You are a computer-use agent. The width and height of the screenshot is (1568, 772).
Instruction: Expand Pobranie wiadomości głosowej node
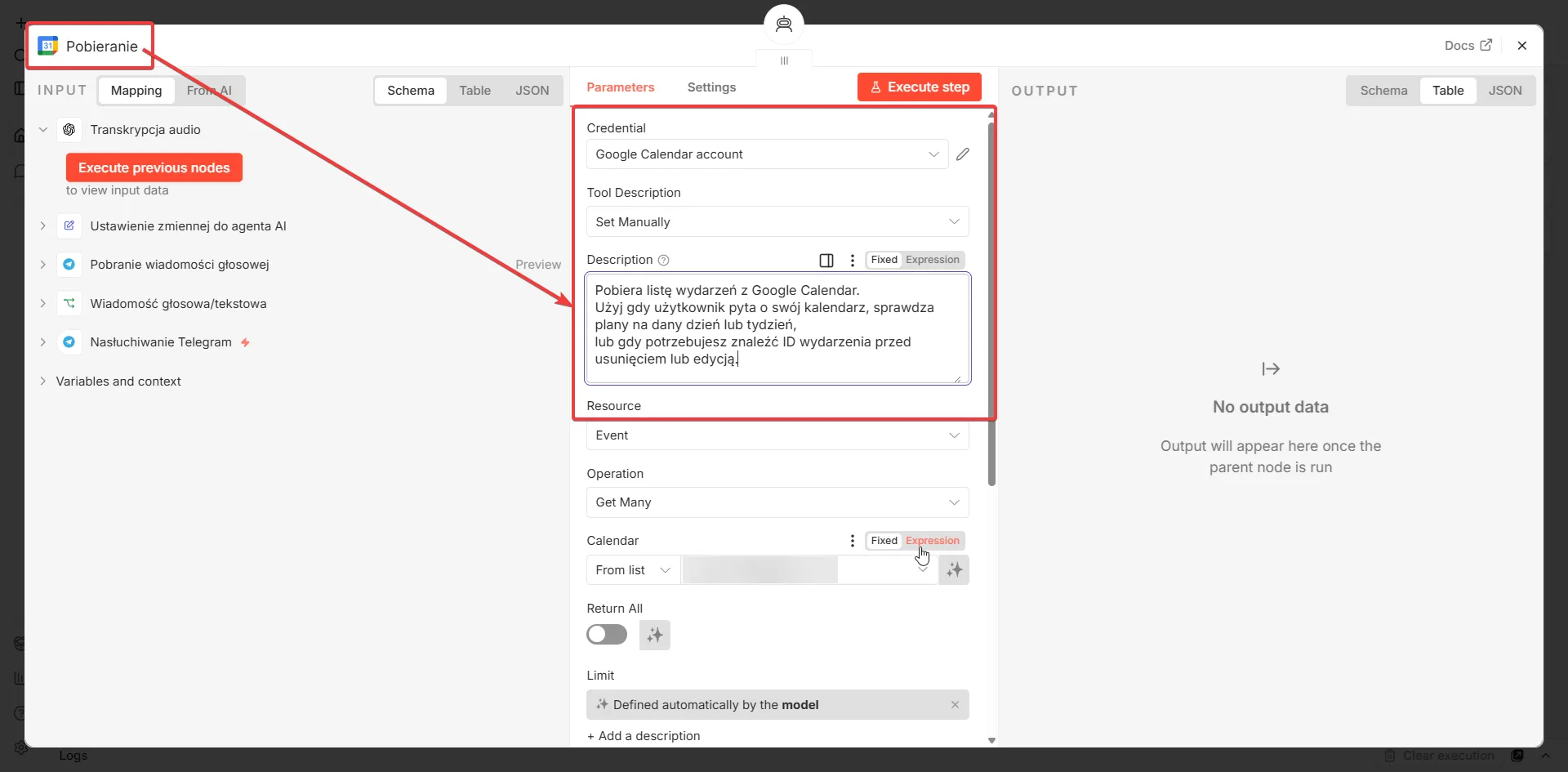click(x=43, y=265)
